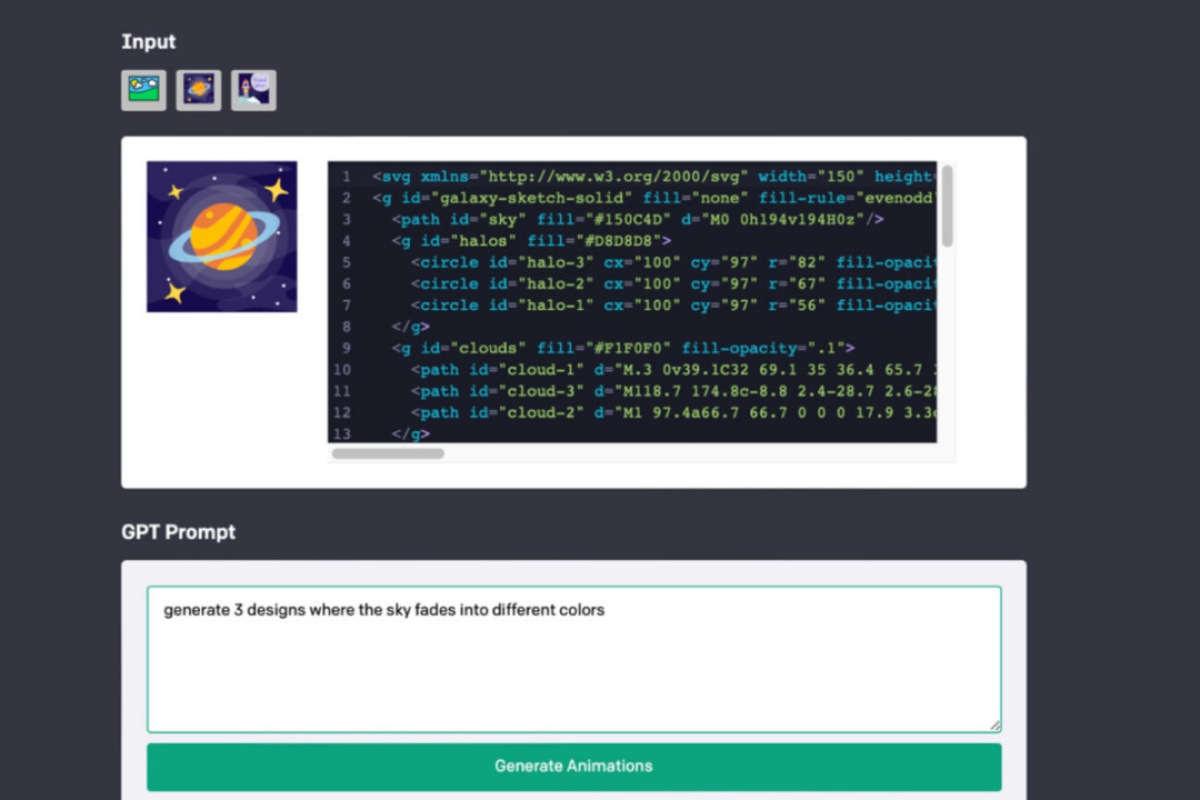Select the galaxy planet input icon
Screen dimensions: 1200x800
(x=198, y=88)
